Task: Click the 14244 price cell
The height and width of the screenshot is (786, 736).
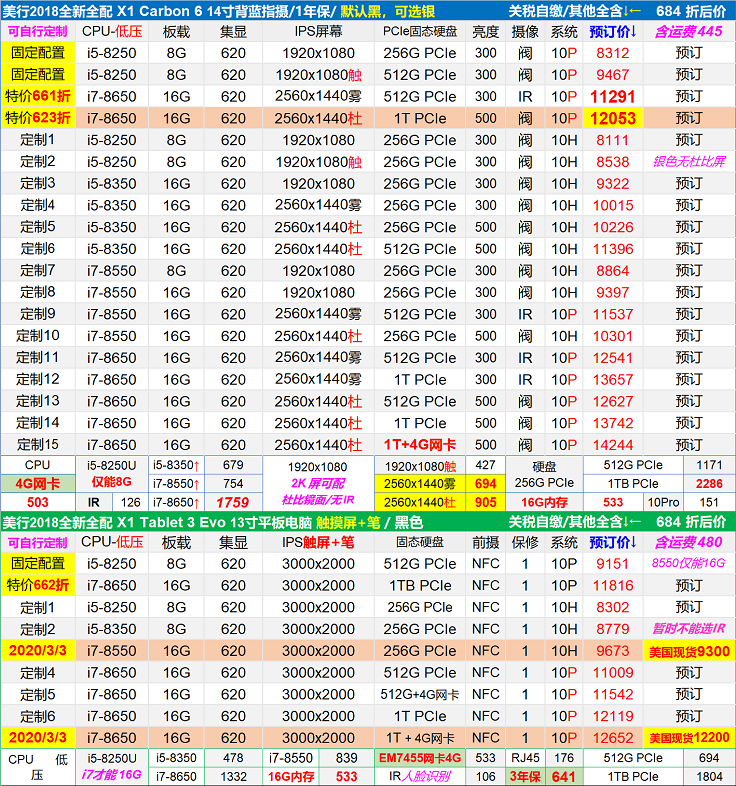Action: 612,445
